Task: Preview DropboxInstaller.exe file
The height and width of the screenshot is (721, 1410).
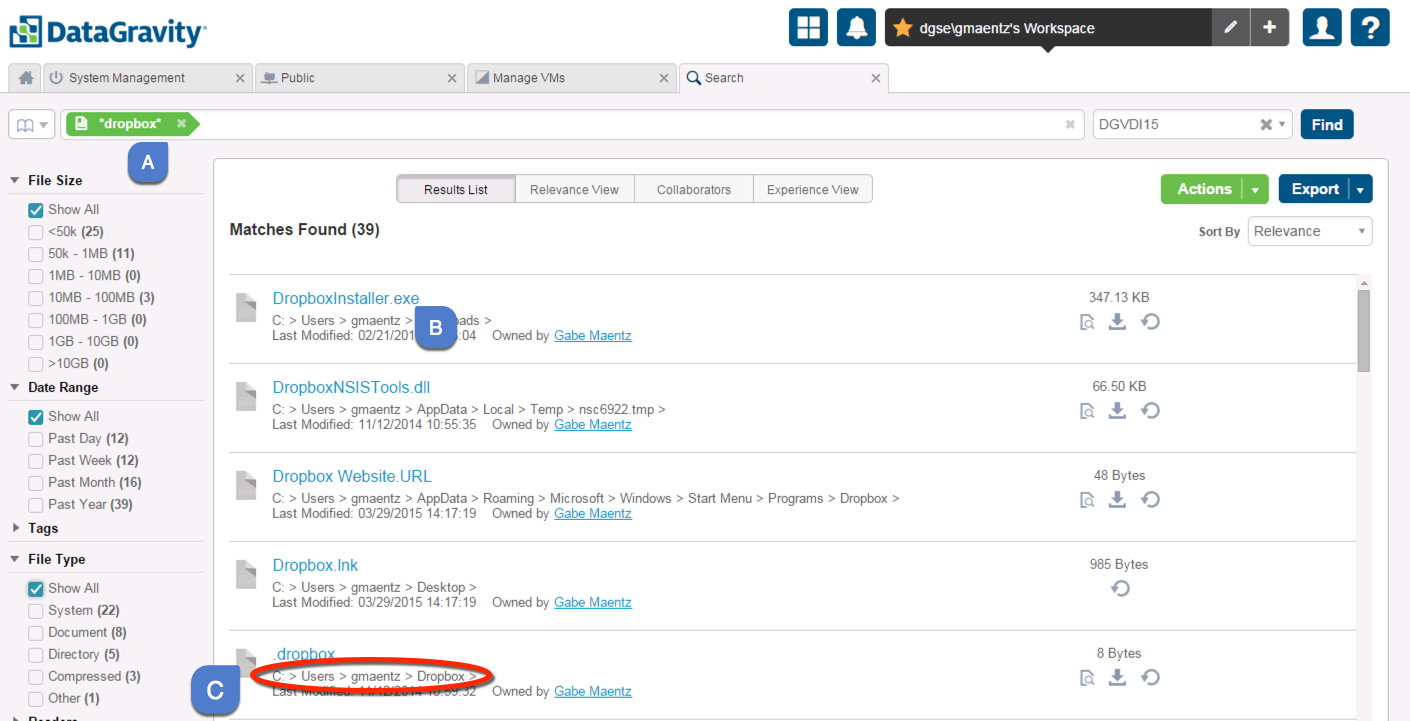Action: (1087, 322)
